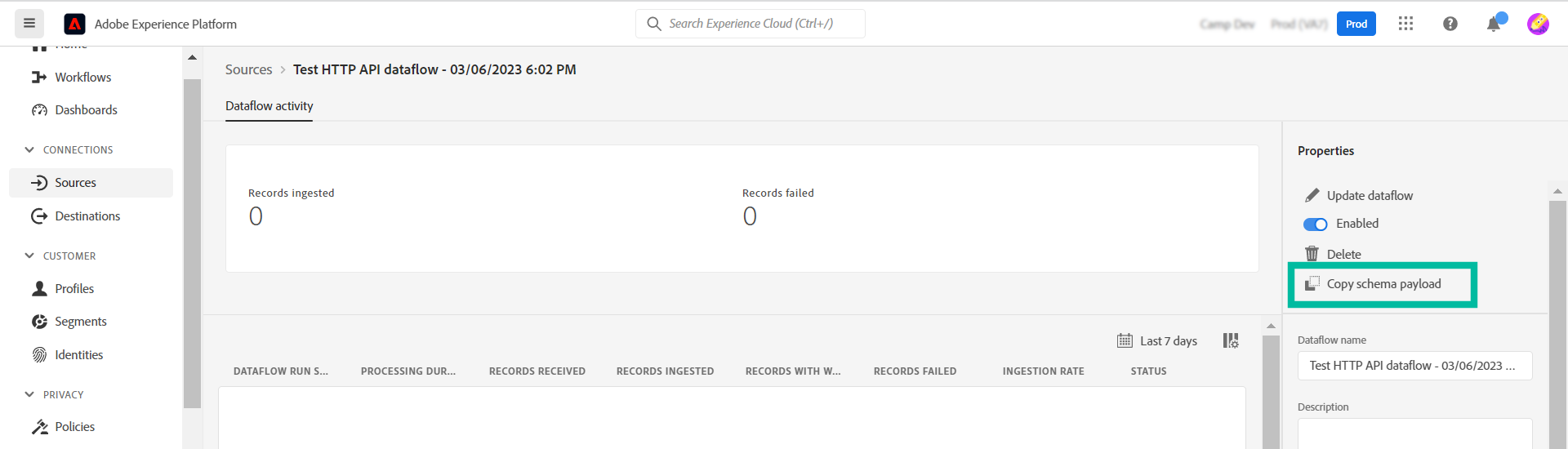Collapse the Connections section
This screenshot has width=1568, height=449.
click(x=29, y=149)
